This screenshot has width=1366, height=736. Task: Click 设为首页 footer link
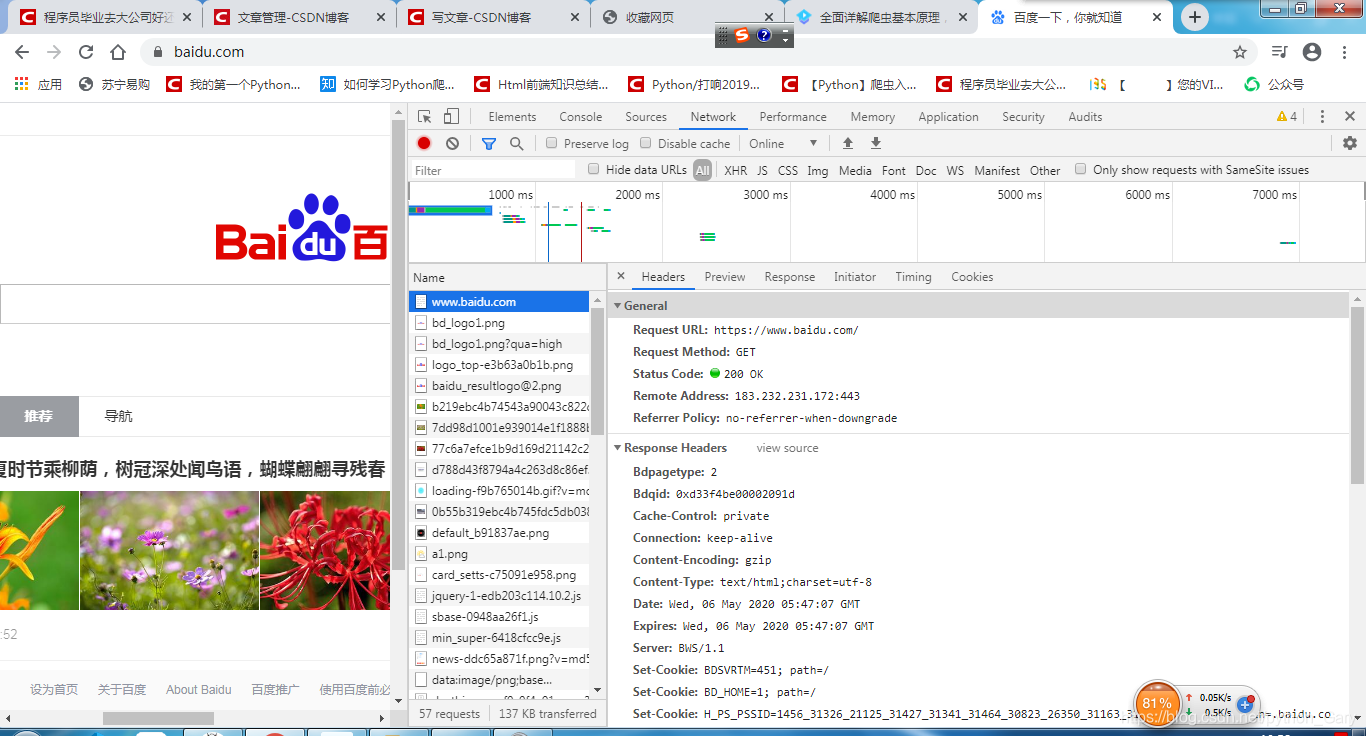[54, 689]
